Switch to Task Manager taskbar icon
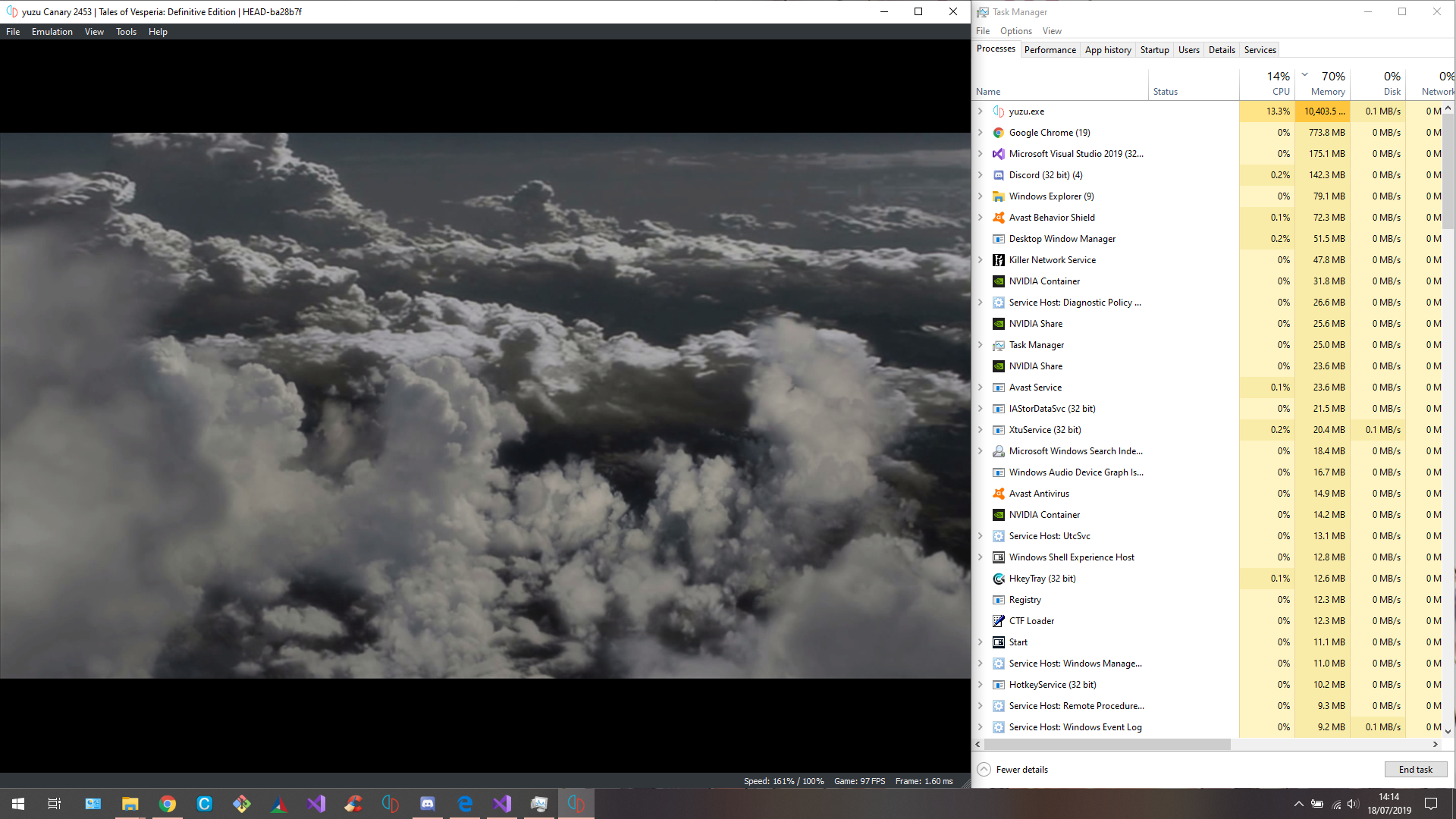Image resolution: width=1456 pixels, height=819 pixels. (539, 804)
